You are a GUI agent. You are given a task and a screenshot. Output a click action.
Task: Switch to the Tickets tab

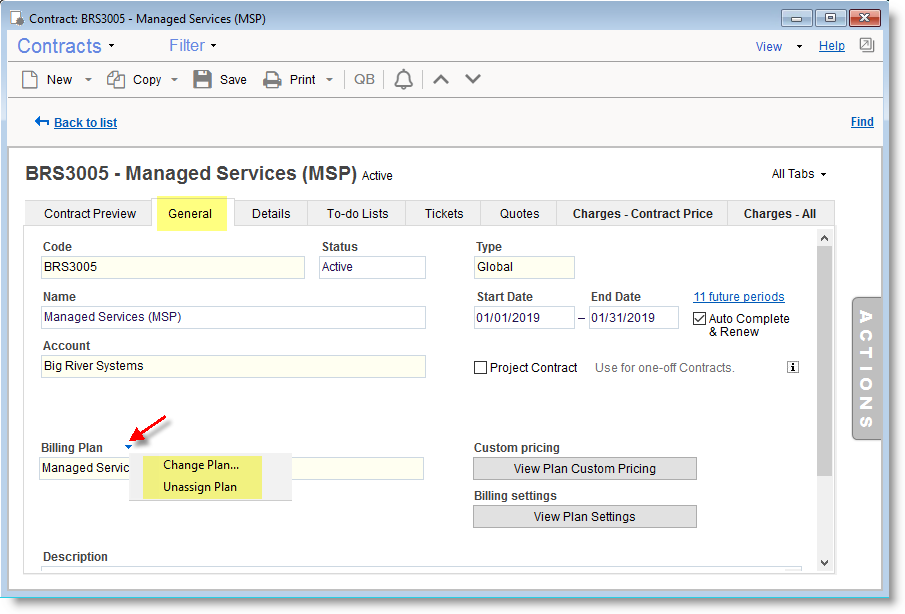[x=444, y=213]
